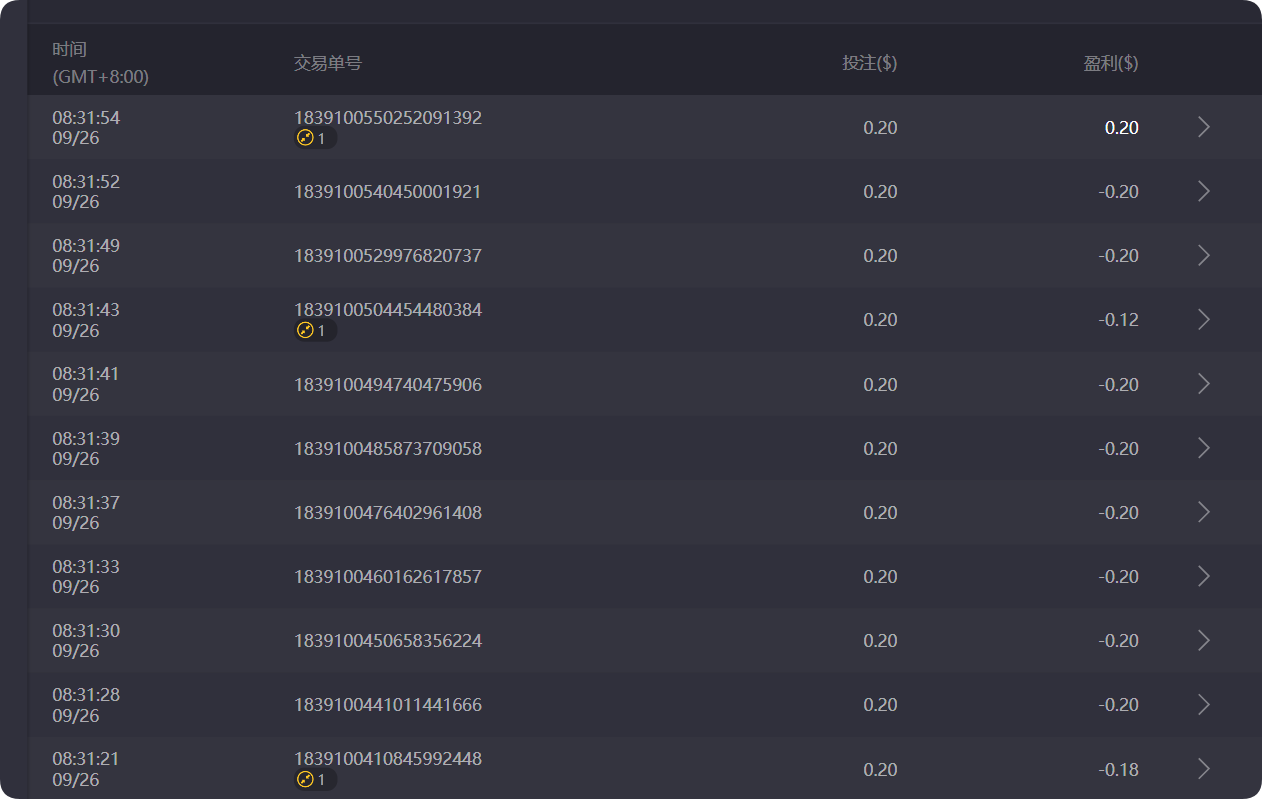Click the bet amount on the 08:31:30 row

click(880, 640)
